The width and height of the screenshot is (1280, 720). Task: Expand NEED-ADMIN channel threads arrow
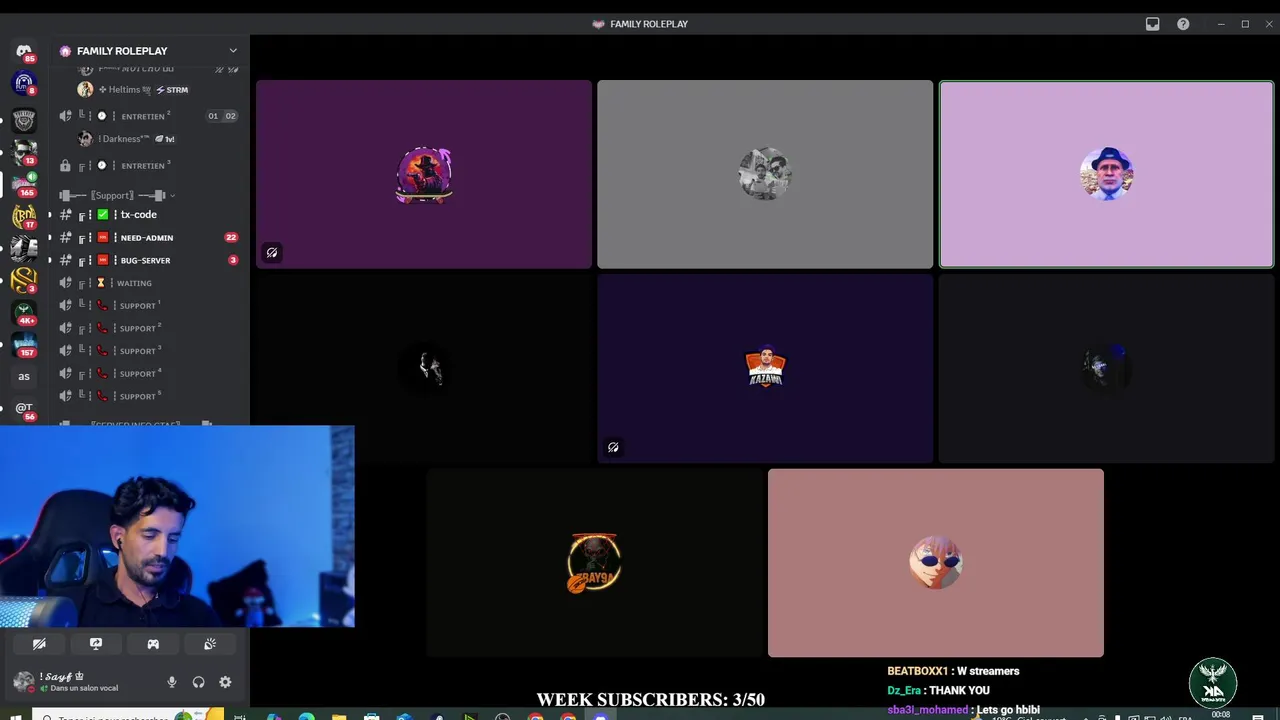click(x=49, y=237)
